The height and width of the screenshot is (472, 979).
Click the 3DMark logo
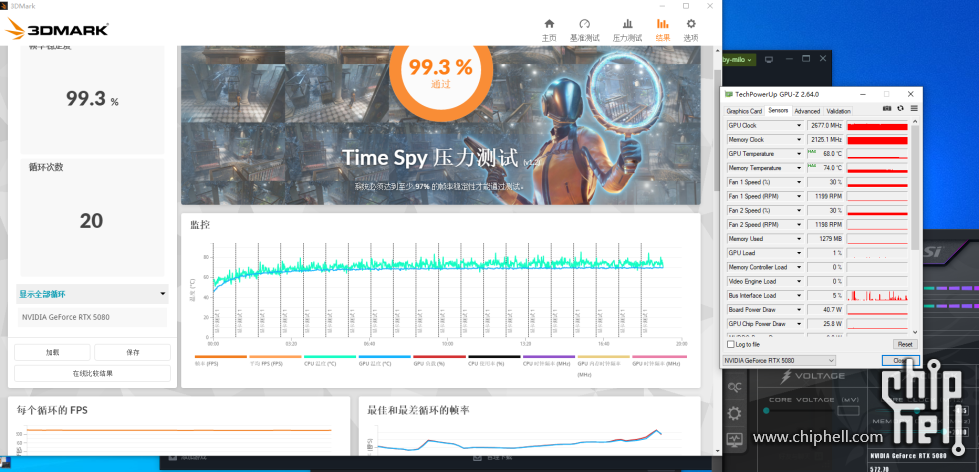(x=57, y=28)
